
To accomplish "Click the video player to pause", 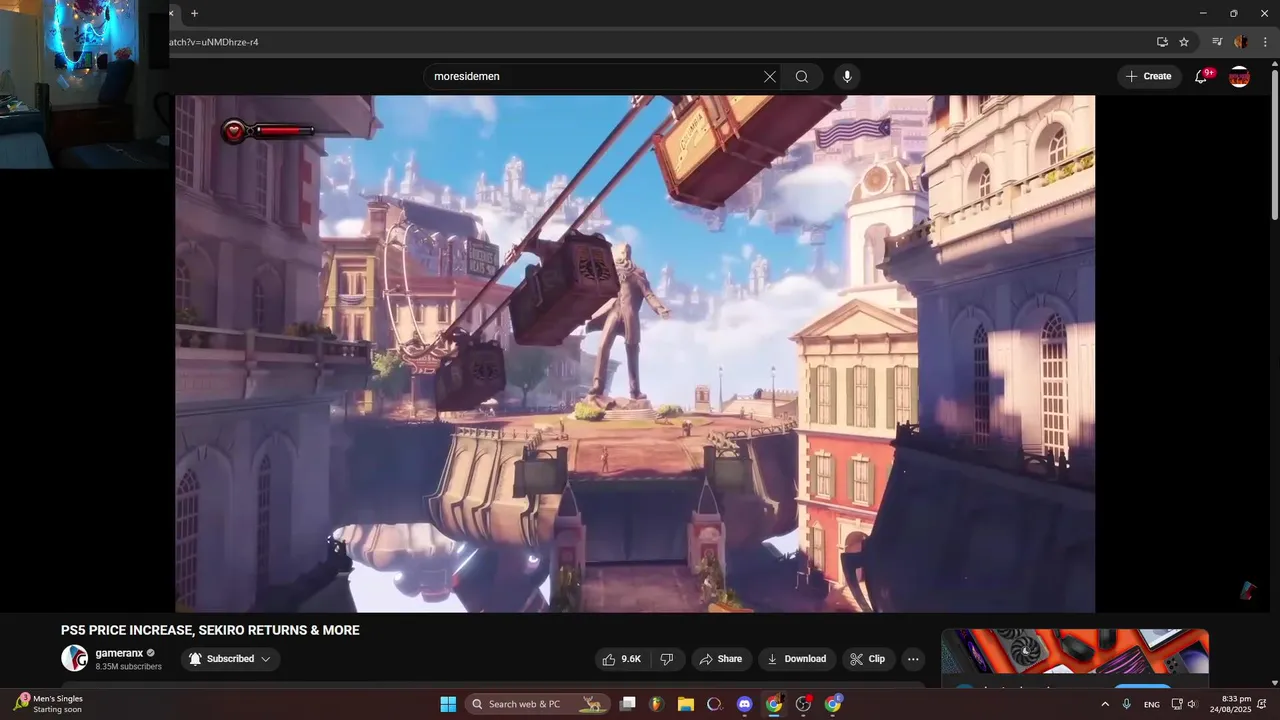I will 635,353.
